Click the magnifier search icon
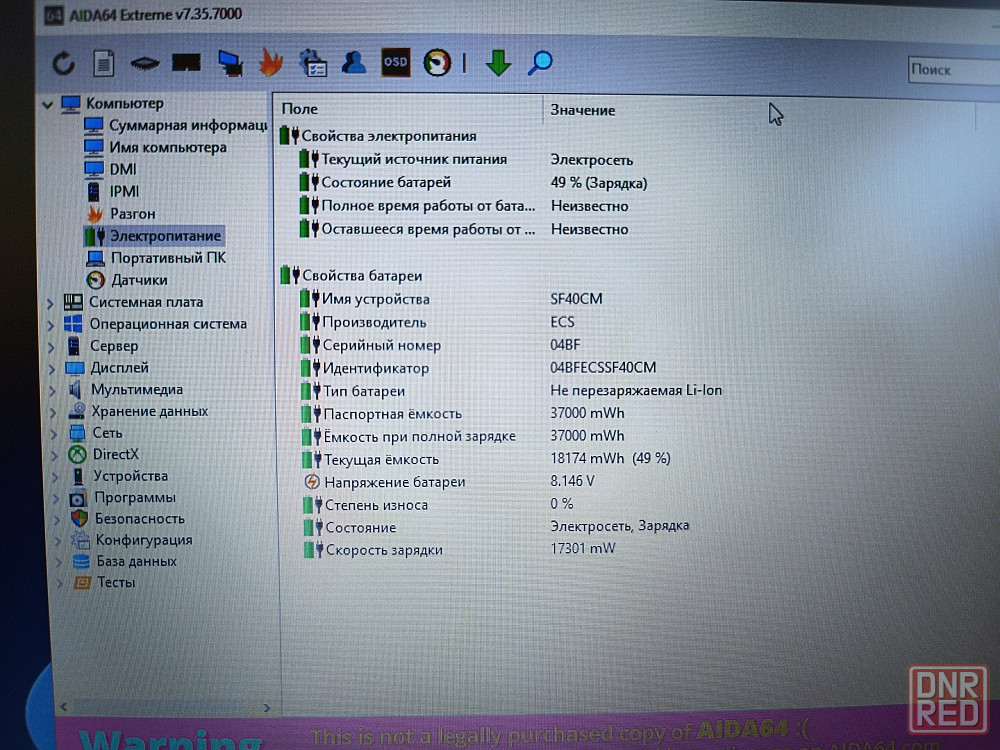 click(540, 63)
